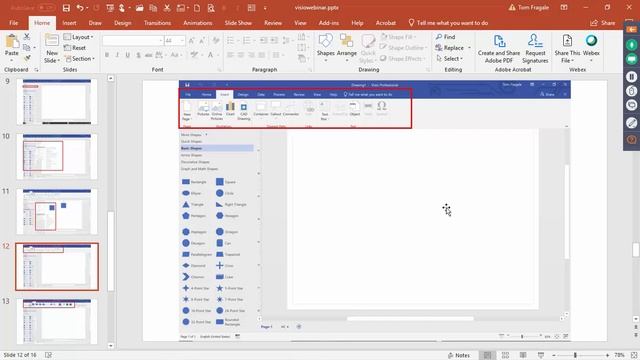Switch to the Acrobat tab
Image resolution: width=640 pixels, height=360 pixels.
[x=385, y=23]
